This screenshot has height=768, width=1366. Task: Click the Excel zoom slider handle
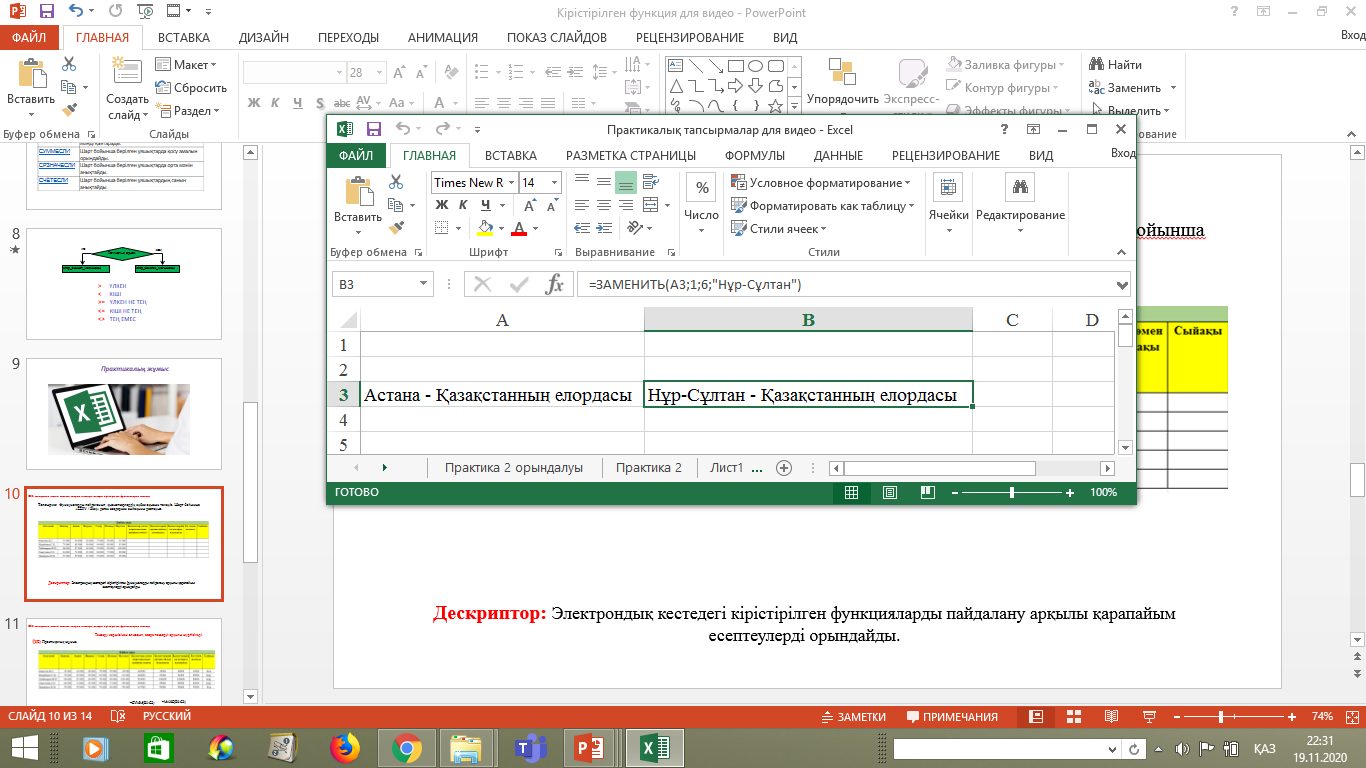1012,493
